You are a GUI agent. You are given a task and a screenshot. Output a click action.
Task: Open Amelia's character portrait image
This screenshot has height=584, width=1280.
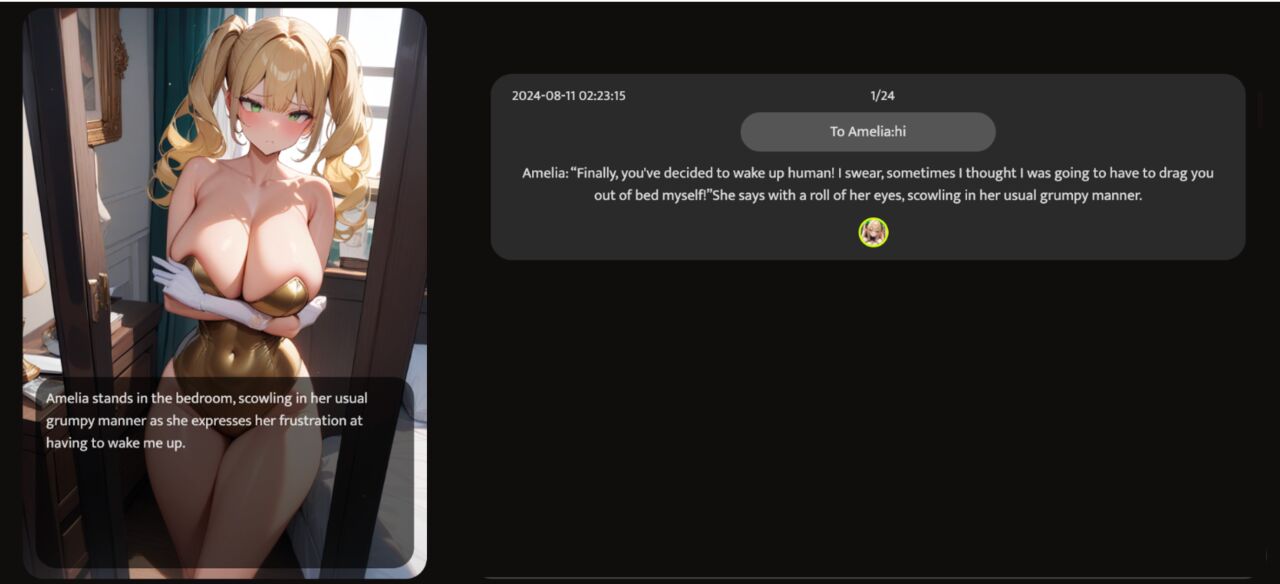point(225,293)
